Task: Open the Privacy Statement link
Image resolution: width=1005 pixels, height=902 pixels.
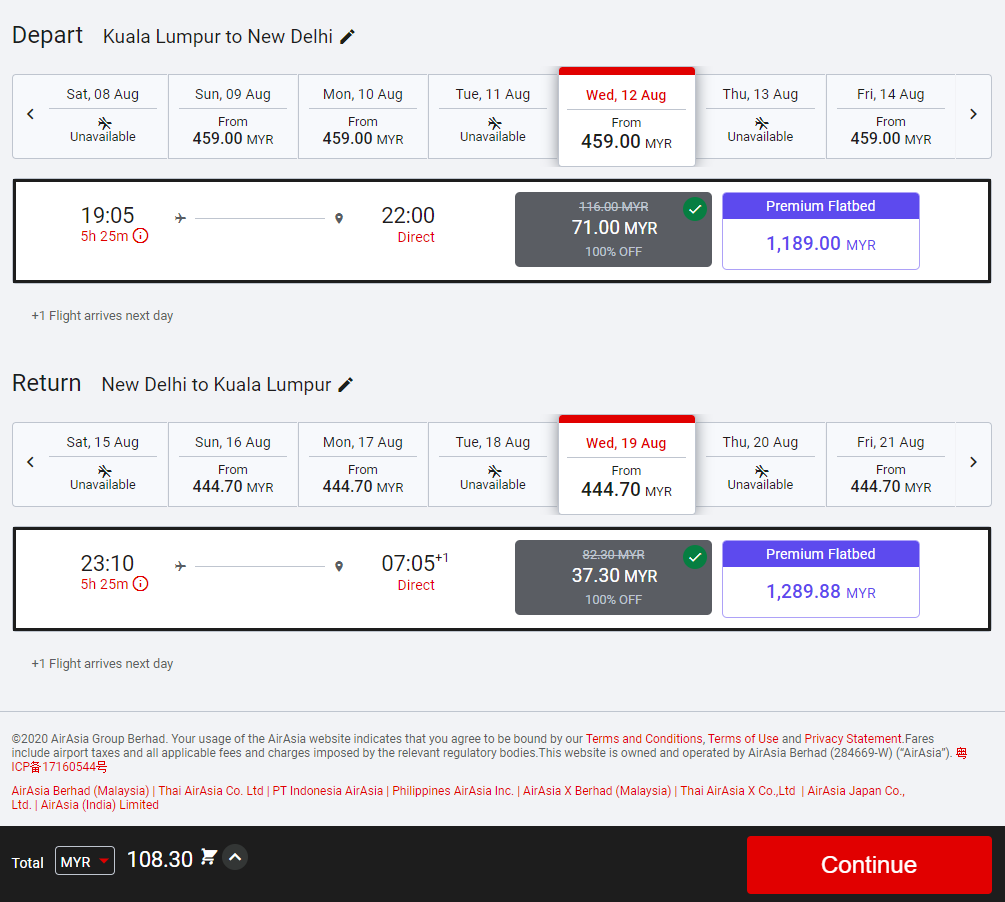Action: coord(853,739)
